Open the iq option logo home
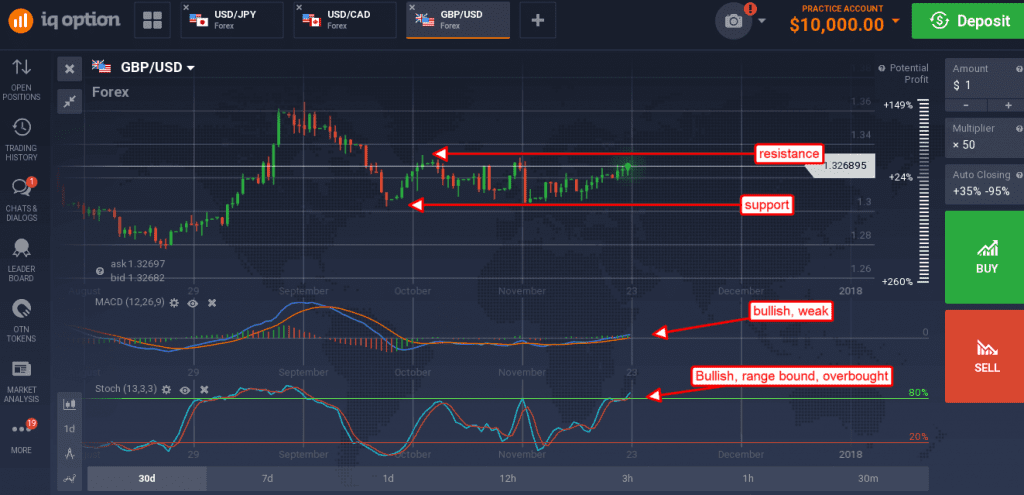This screenshot has width=1024, height=495. point(64,20)
